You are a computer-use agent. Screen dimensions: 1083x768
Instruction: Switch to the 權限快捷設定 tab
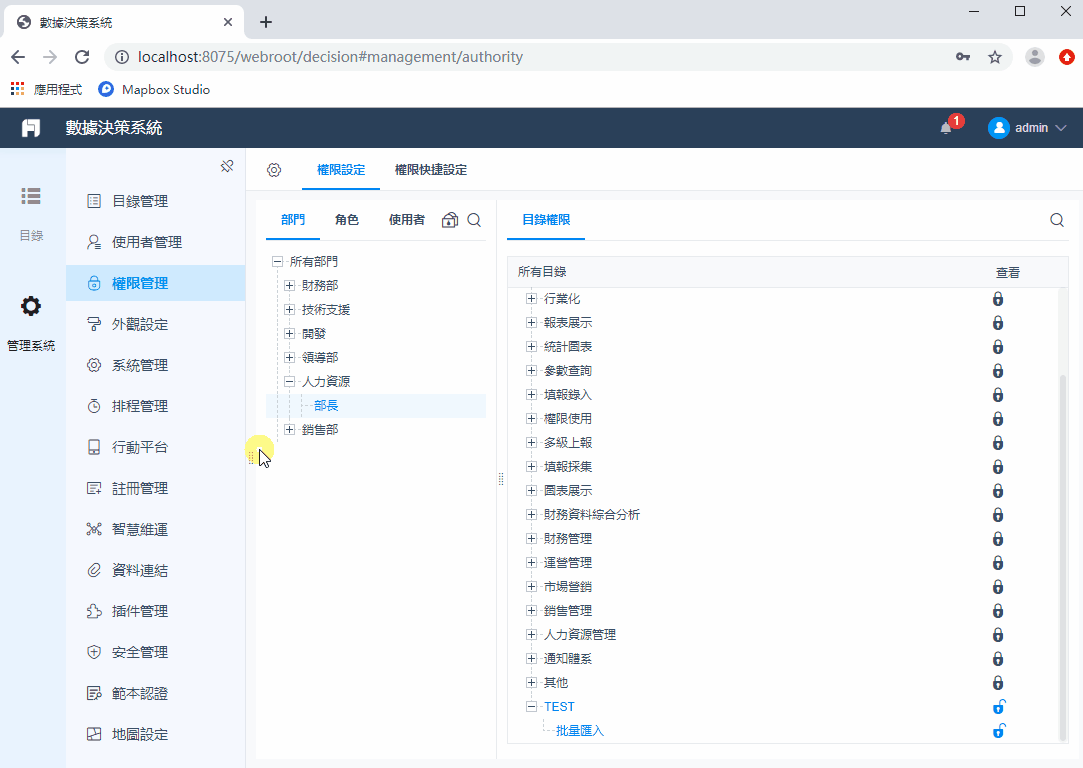pos(430,170)
